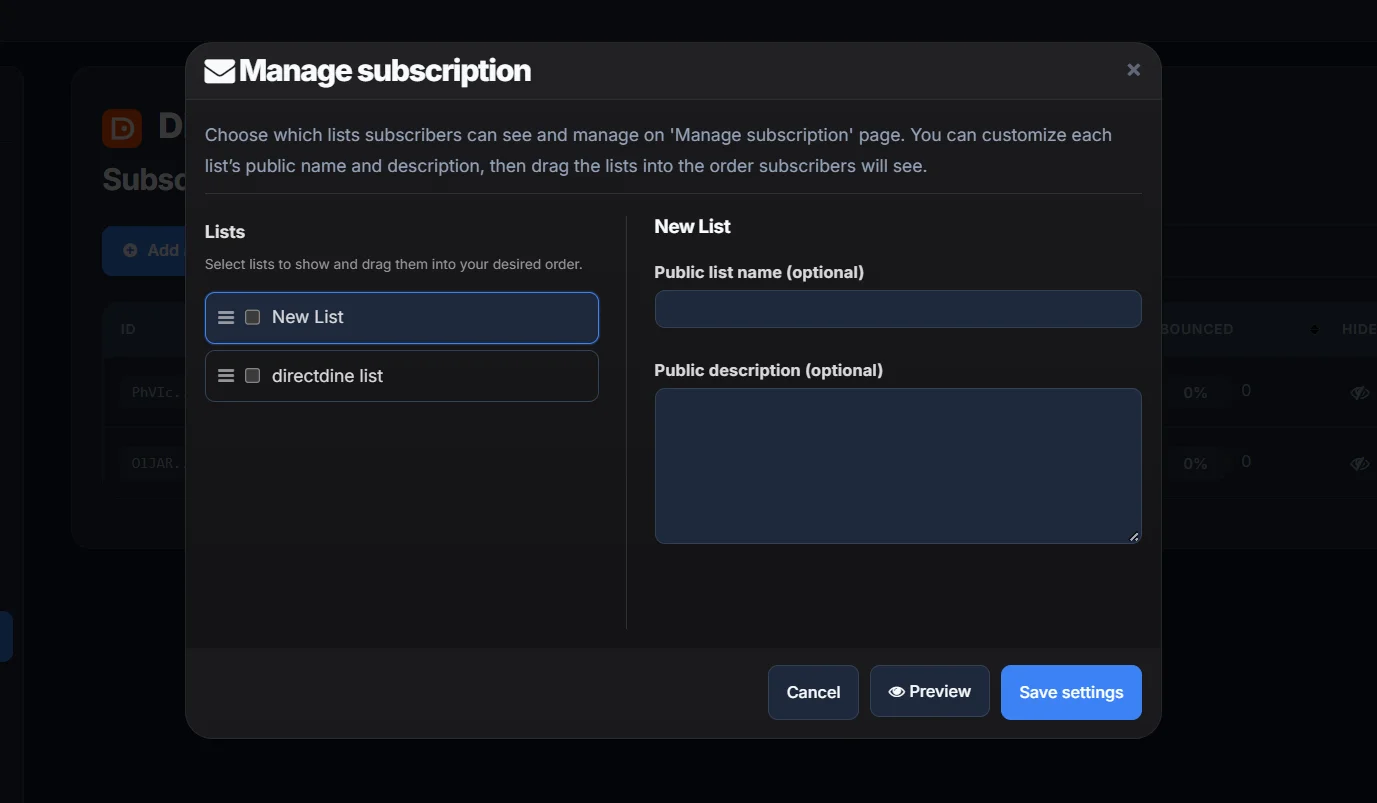Click the PhVIc list ID cell
The image size is (1377, 803).
pyautogui.click(x=152, y=392)
